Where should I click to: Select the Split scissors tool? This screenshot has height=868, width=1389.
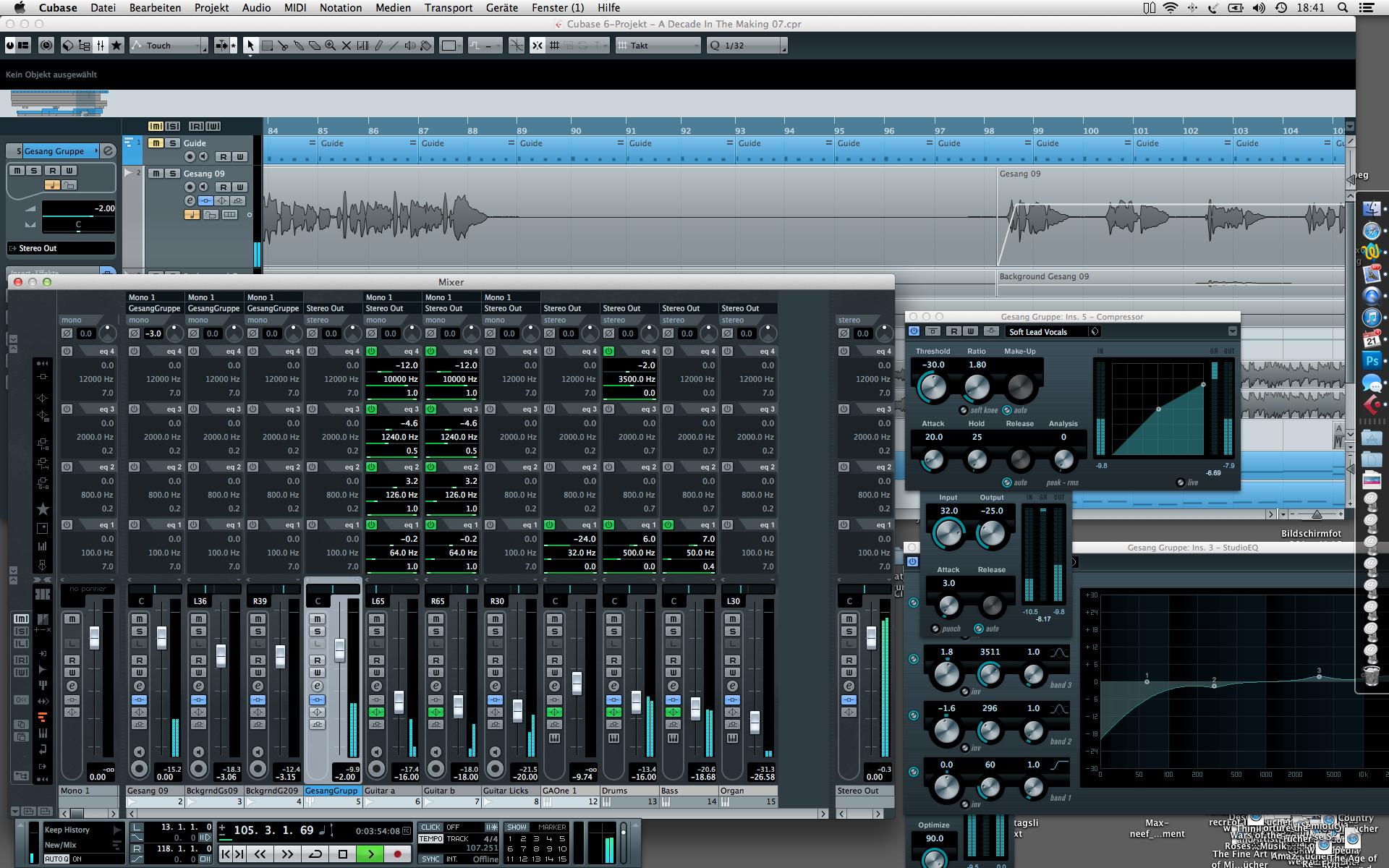coord(283,46)
